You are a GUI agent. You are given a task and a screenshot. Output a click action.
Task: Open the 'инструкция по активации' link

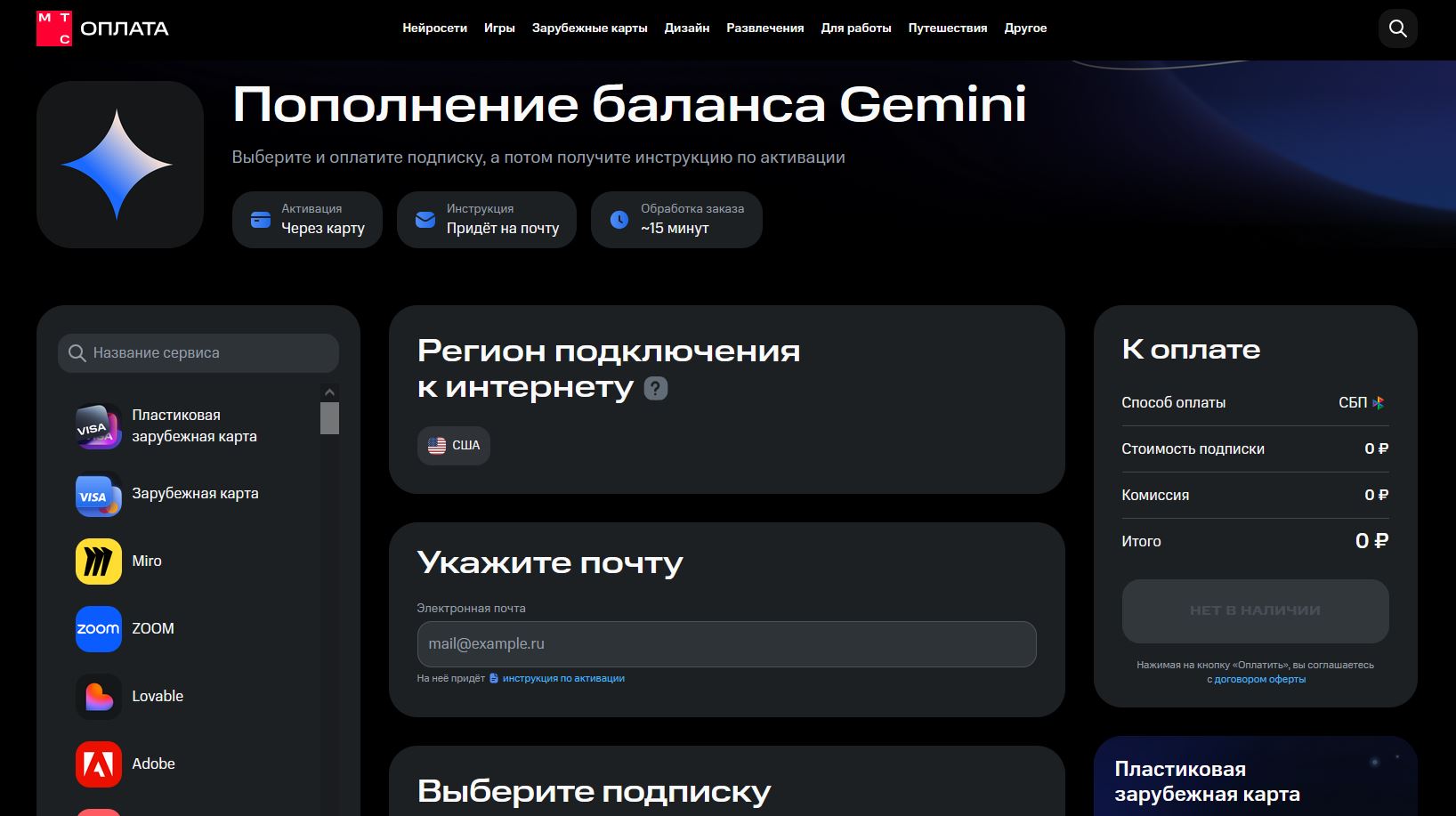tap(563, 677)
